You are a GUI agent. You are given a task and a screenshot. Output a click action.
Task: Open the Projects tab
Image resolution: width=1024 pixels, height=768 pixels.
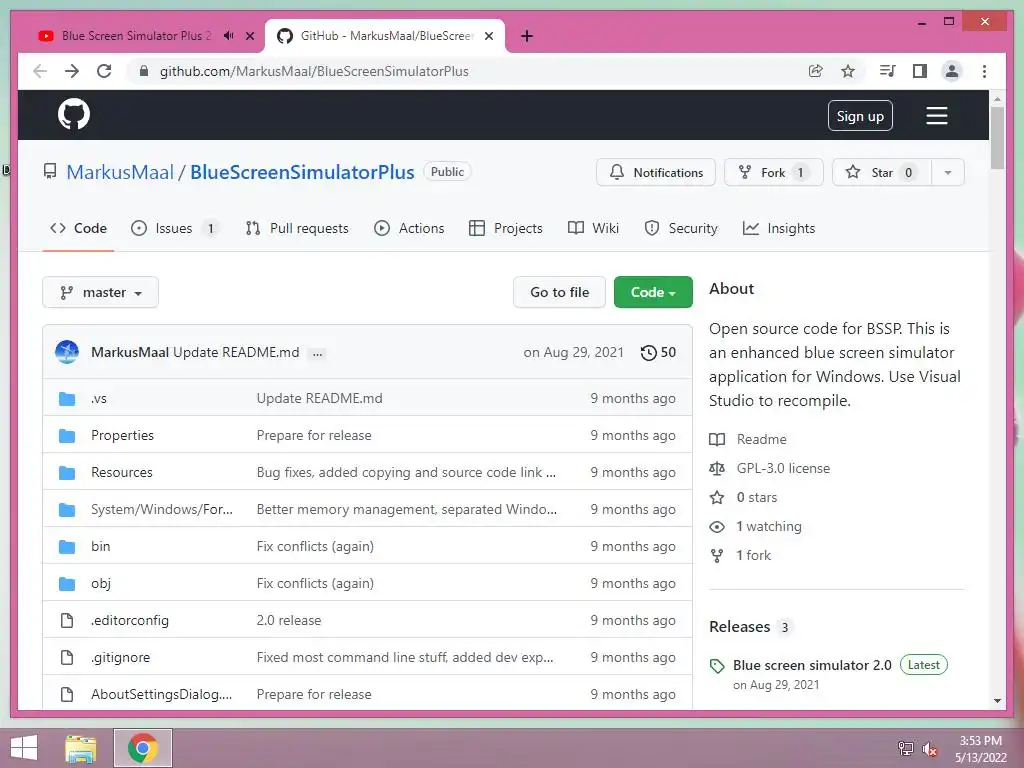[506, 229]
